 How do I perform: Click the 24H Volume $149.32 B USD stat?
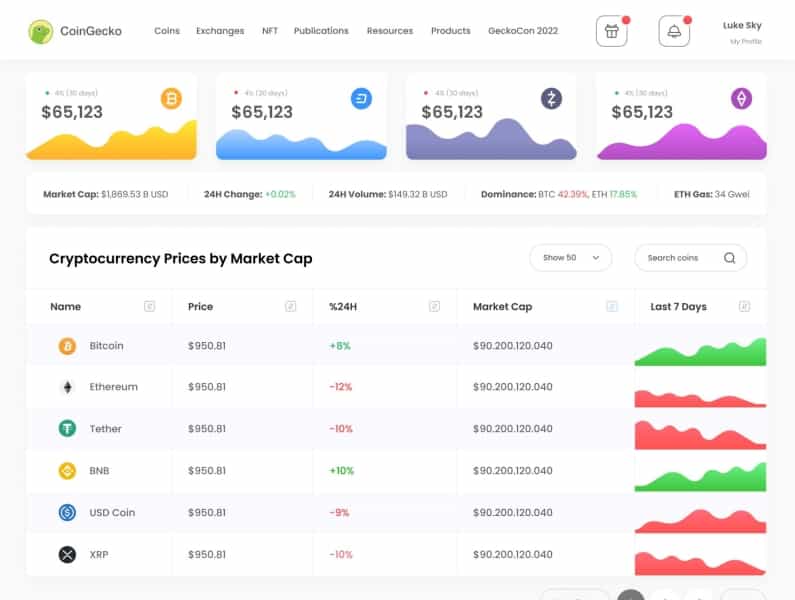388,194
